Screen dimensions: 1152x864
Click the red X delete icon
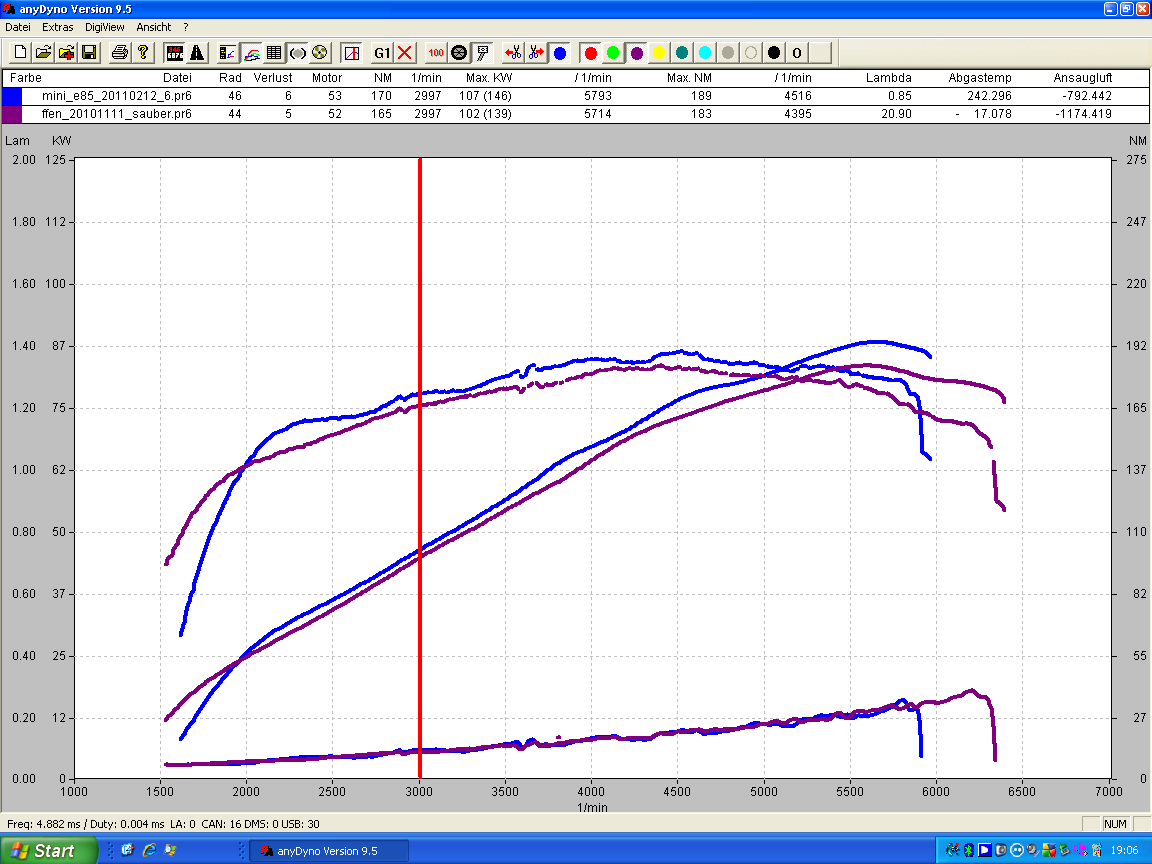[405, 52]
